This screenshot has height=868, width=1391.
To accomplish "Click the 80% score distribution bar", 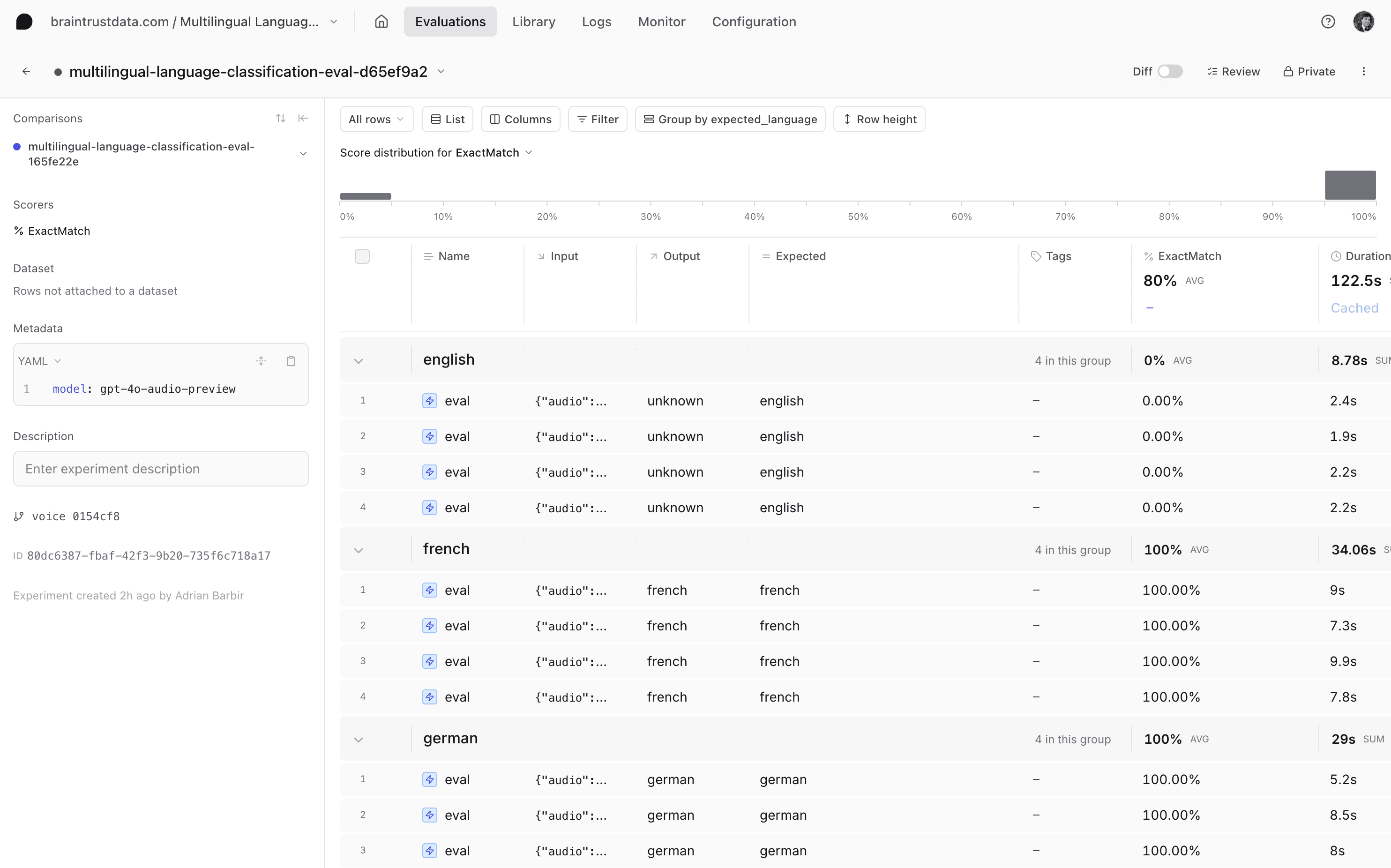I will coord(1350,185).
